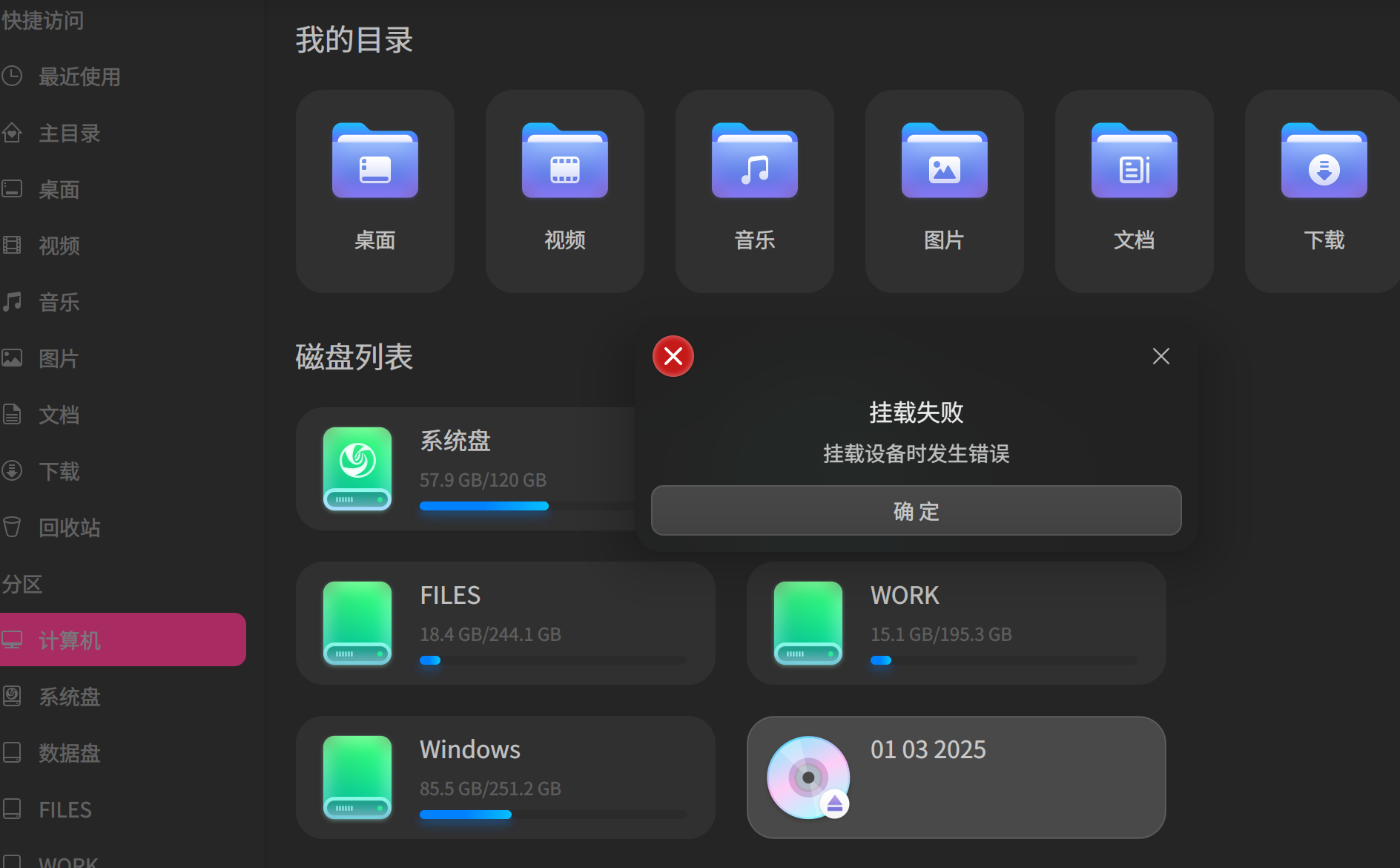Go to 主目录 in sidebar
This screenshot has width=1400, height=868.
pos(122,134)
